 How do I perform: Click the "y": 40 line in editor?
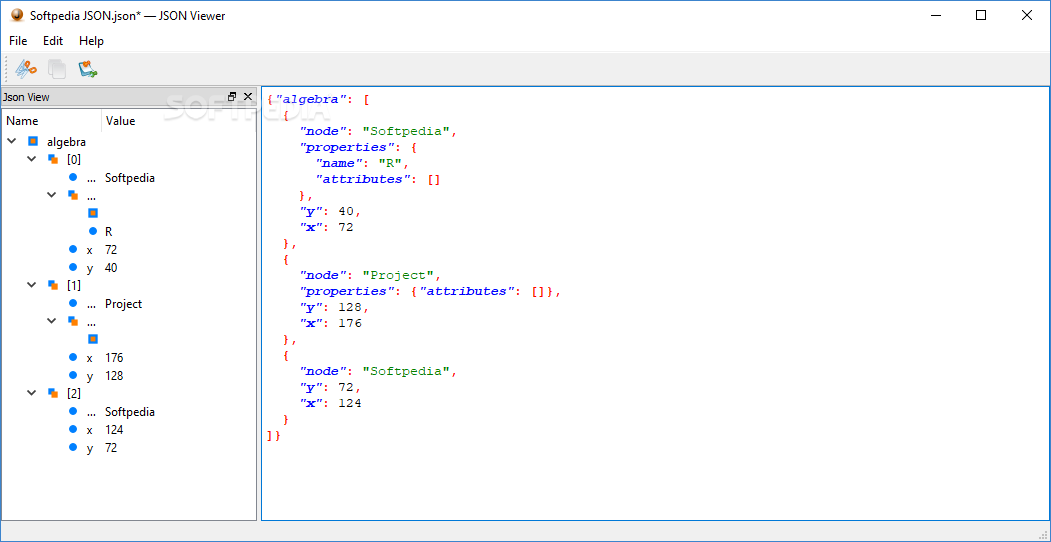click(330, 211)
